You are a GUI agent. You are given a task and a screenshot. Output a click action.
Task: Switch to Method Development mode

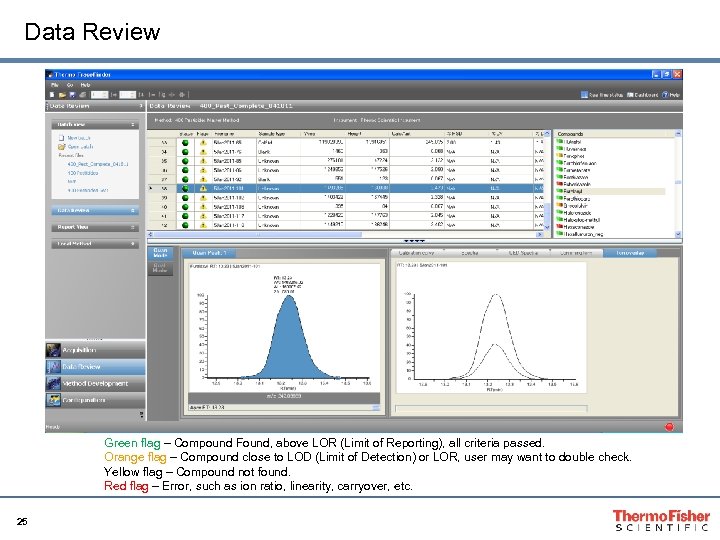tap(96, 383)
